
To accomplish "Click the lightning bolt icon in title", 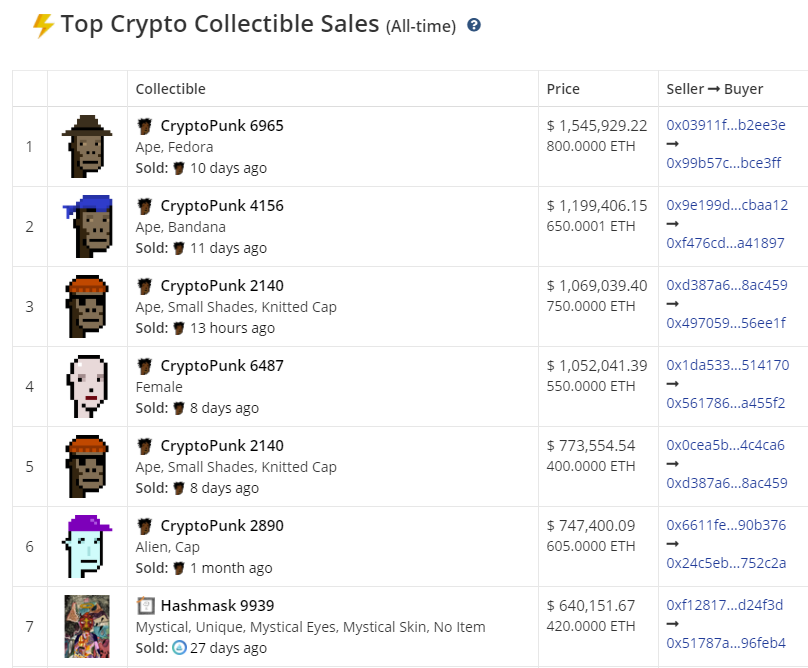I will tap(43, 25).
